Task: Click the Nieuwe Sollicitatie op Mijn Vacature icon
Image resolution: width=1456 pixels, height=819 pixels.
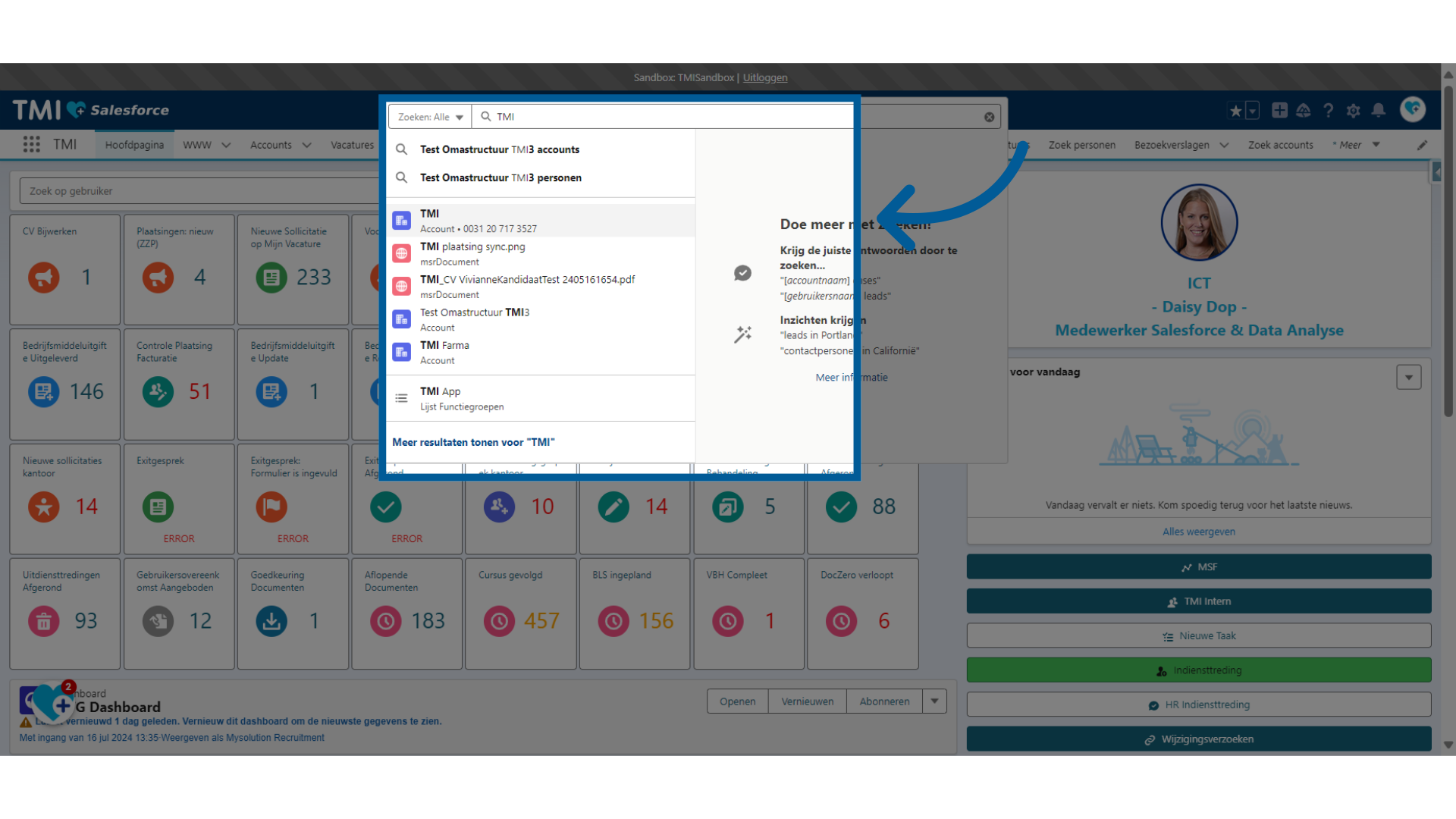Action: (271, 278)
